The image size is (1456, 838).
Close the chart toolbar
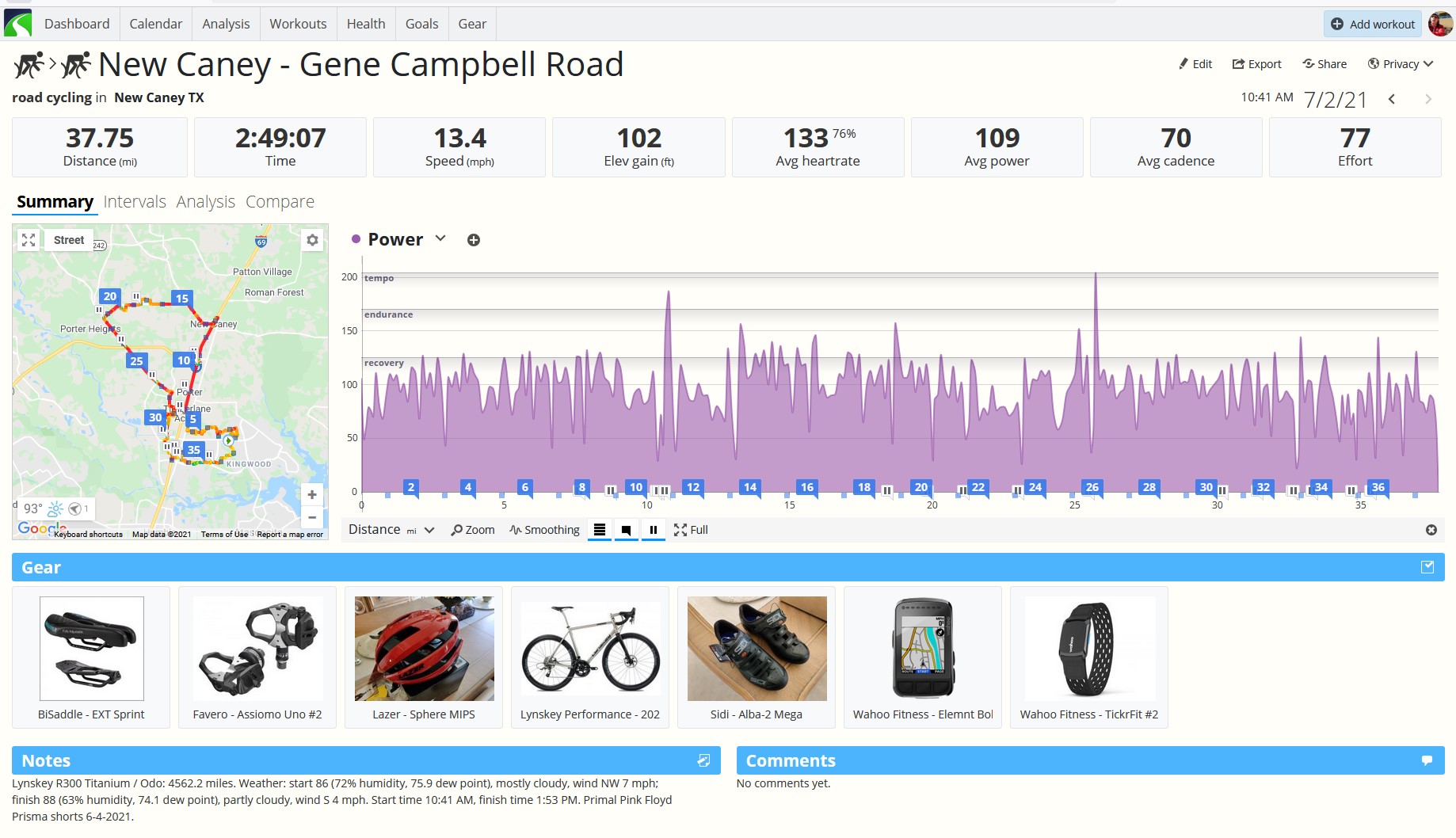point(1431,530)
